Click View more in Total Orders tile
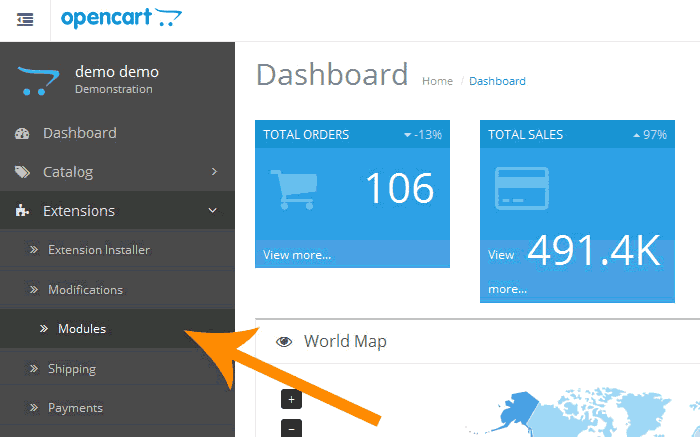Screen dimensions: 700x437 click(297, 255)
